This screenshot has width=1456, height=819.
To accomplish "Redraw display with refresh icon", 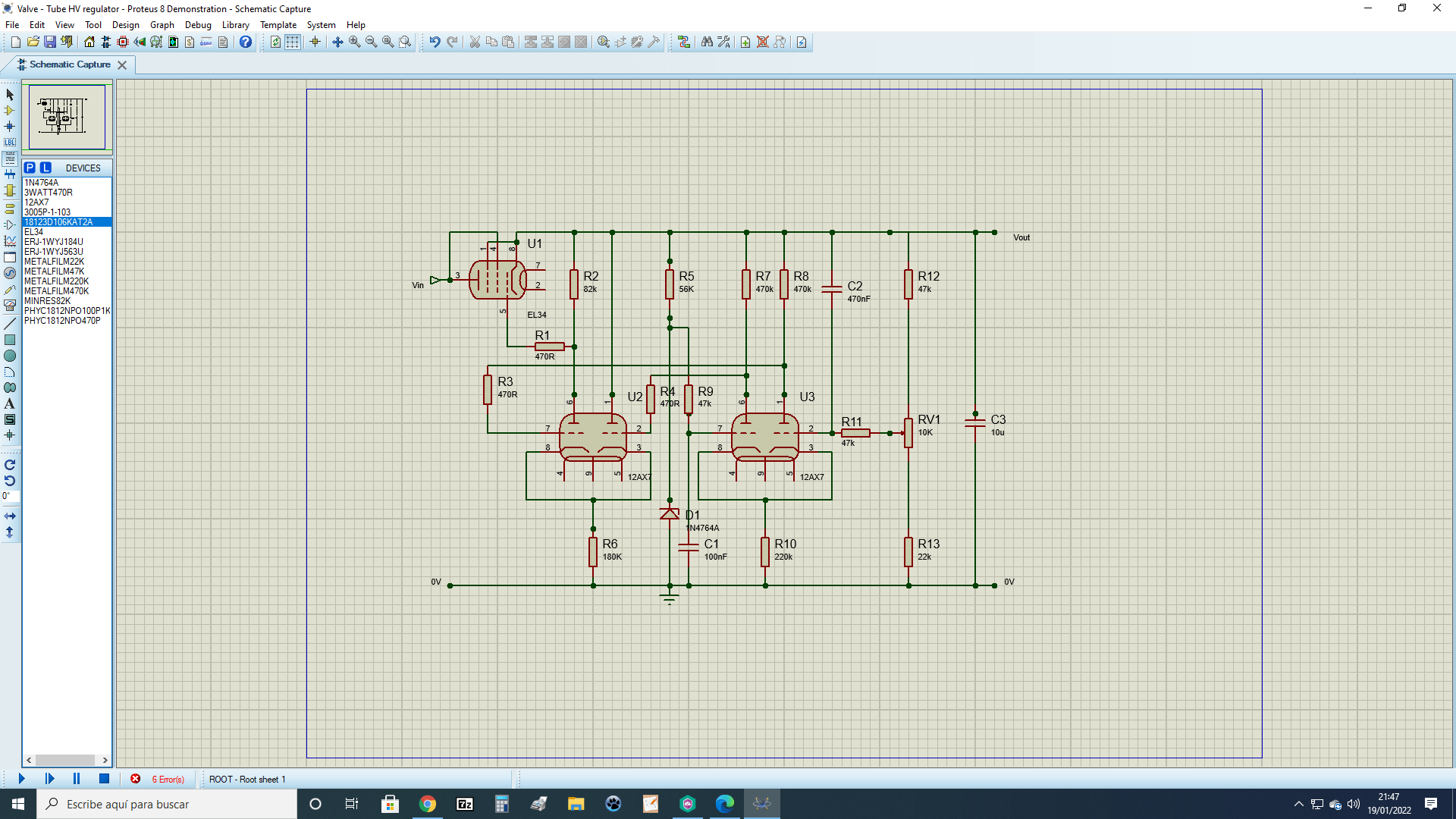I will 275,42.
